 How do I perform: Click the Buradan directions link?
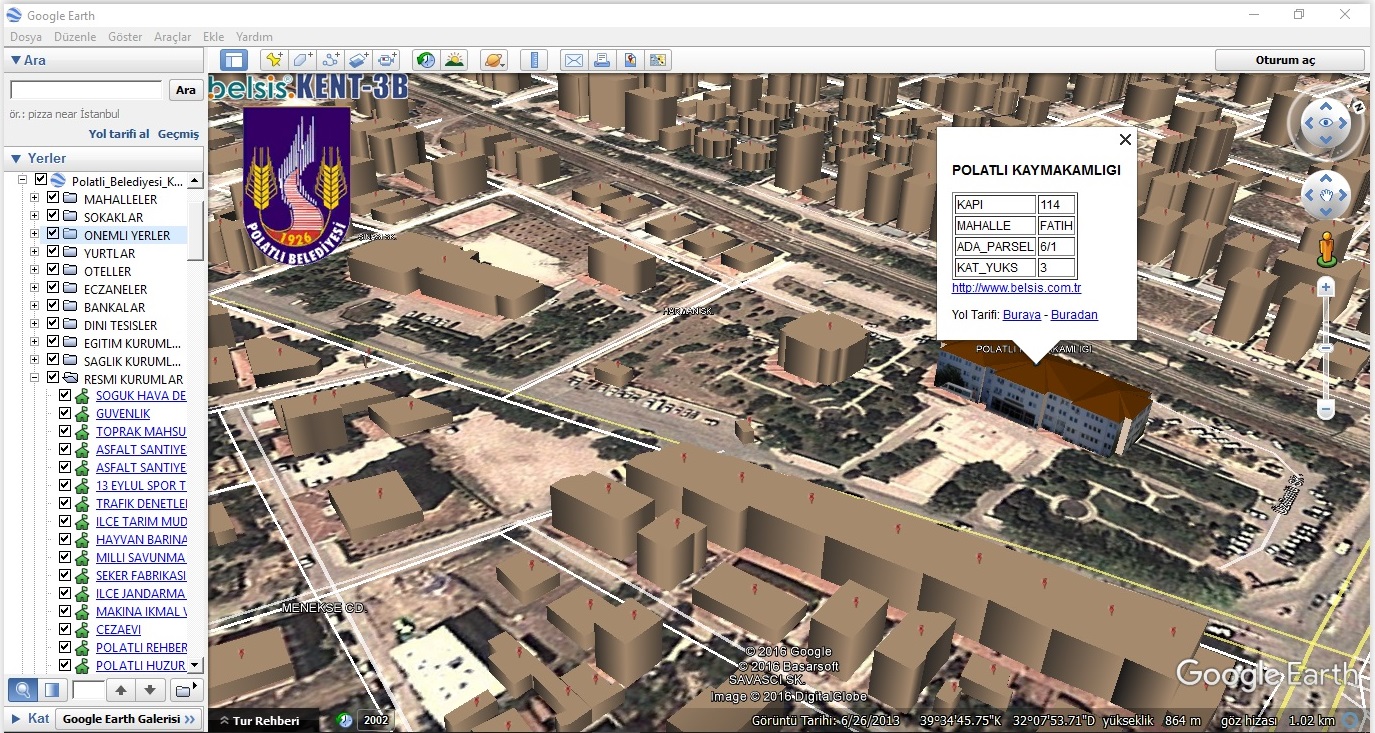[x=1074, y=314]
